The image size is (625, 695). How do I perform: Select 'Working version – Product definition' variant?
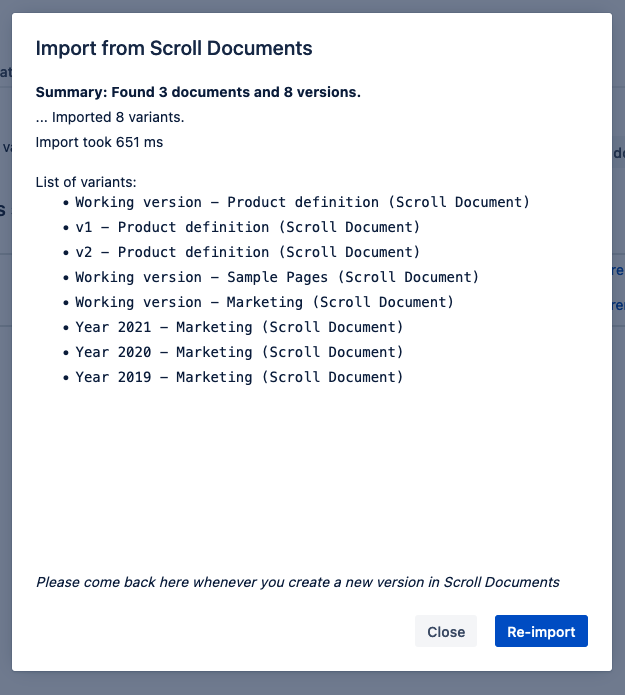(x=302, y=202)
